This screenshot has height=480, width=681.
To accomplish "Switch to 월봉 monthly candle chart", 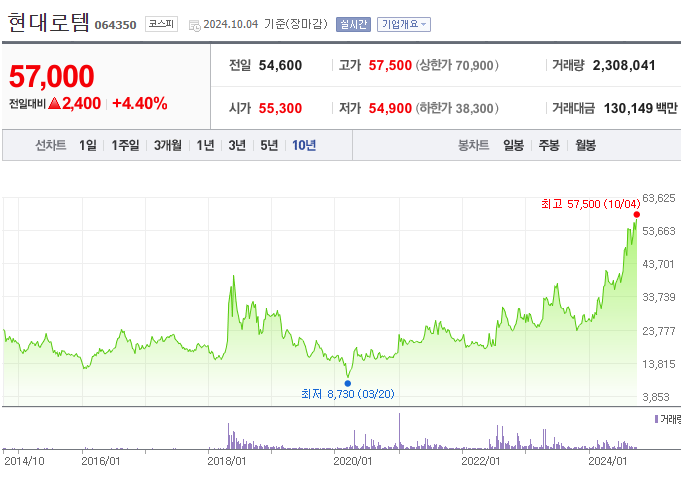I will (x=585, y=145).
